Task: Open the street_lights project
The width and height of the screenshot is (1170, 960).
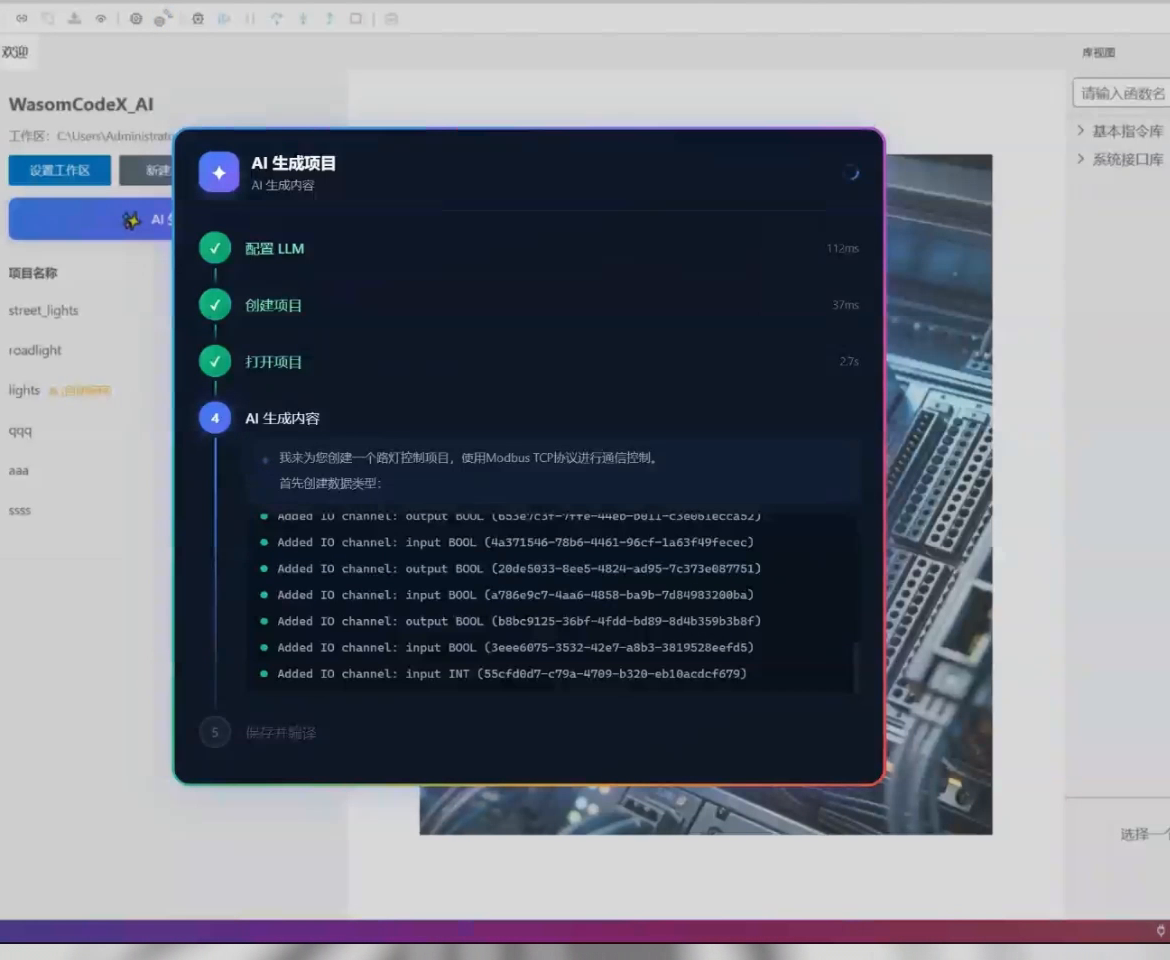Action: (x=43, y=310)
